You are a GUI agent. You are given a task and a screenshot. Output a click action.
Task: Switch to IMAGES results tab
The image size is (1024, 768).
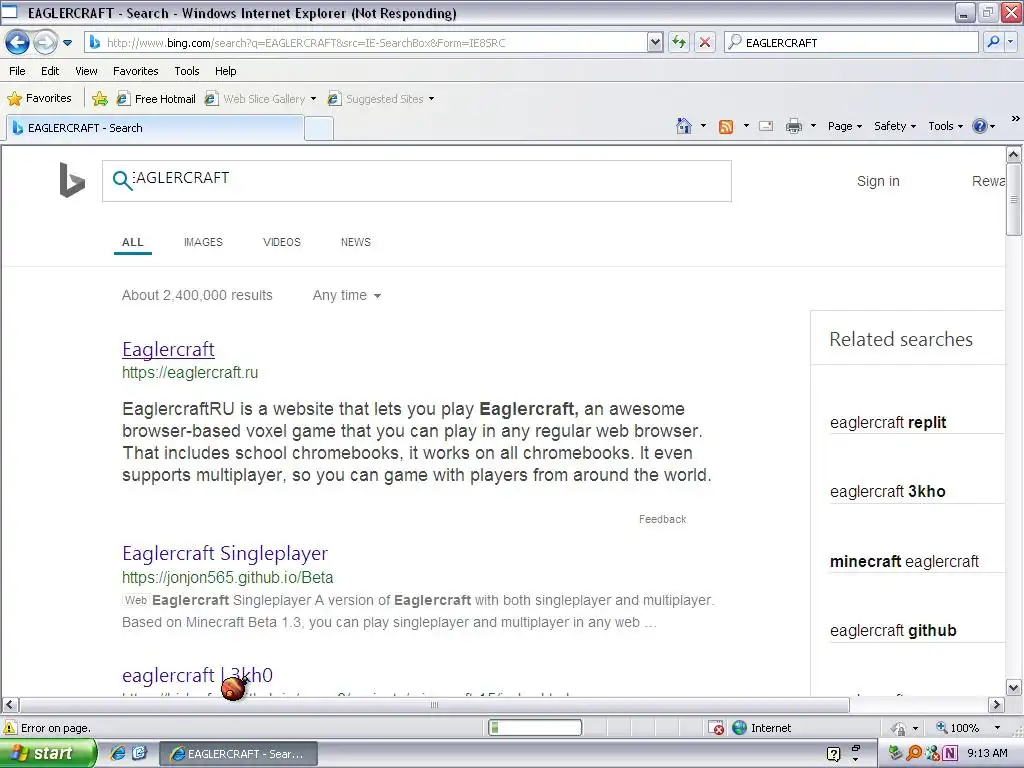click(x=203, y=242)
